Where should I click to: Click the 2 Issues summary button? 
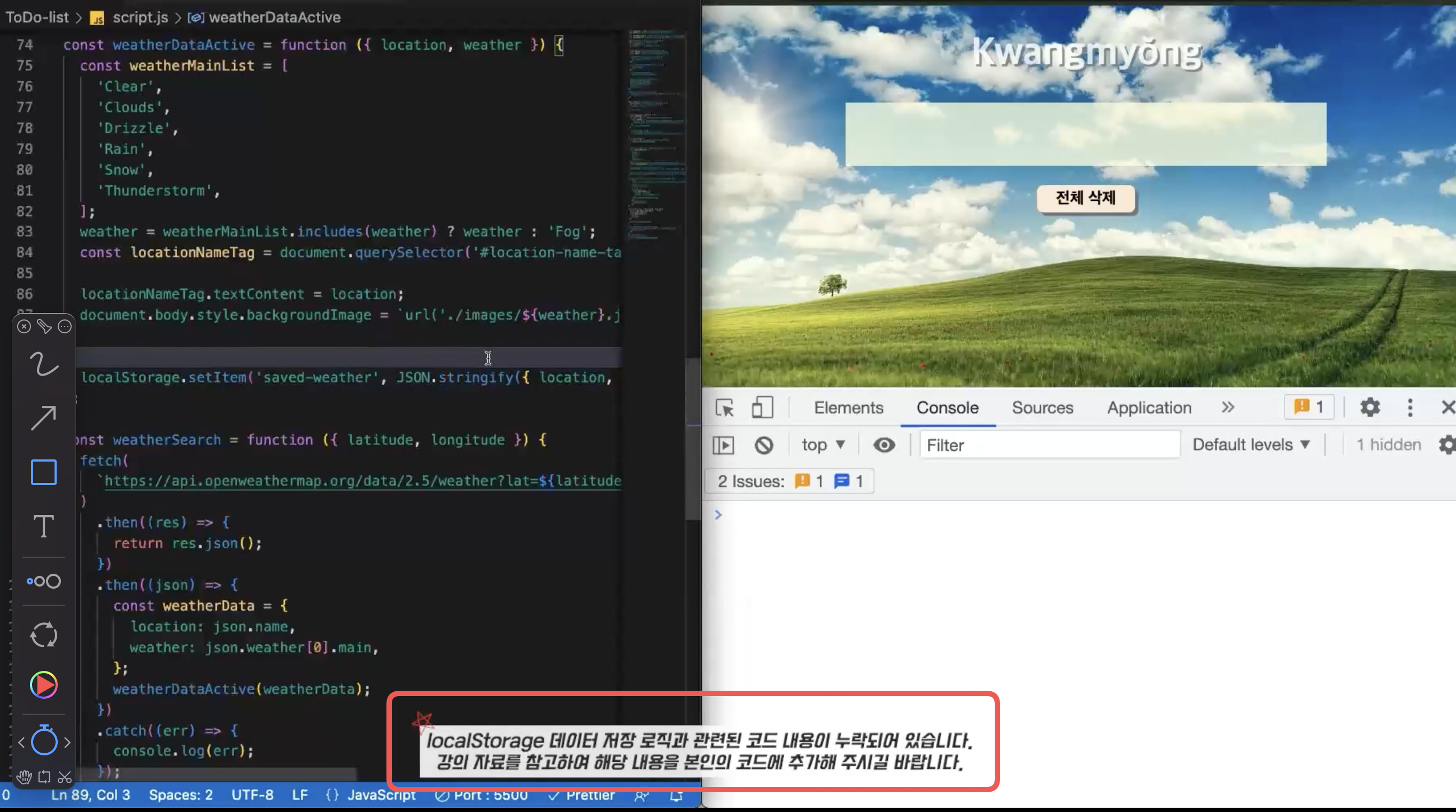pyautogui.click(x=789, y=481)
